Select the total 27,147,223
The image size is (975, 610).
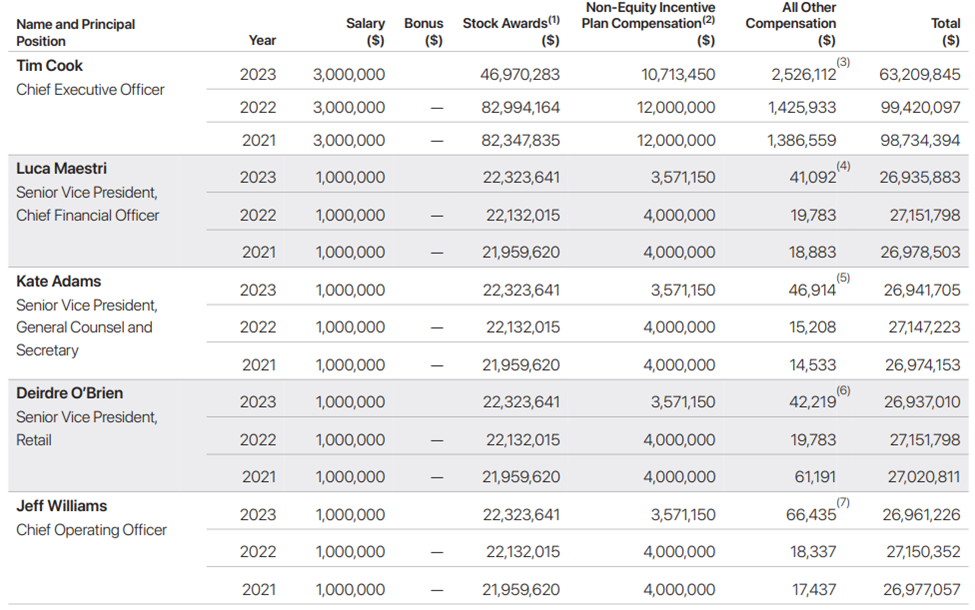coord(925,327)
